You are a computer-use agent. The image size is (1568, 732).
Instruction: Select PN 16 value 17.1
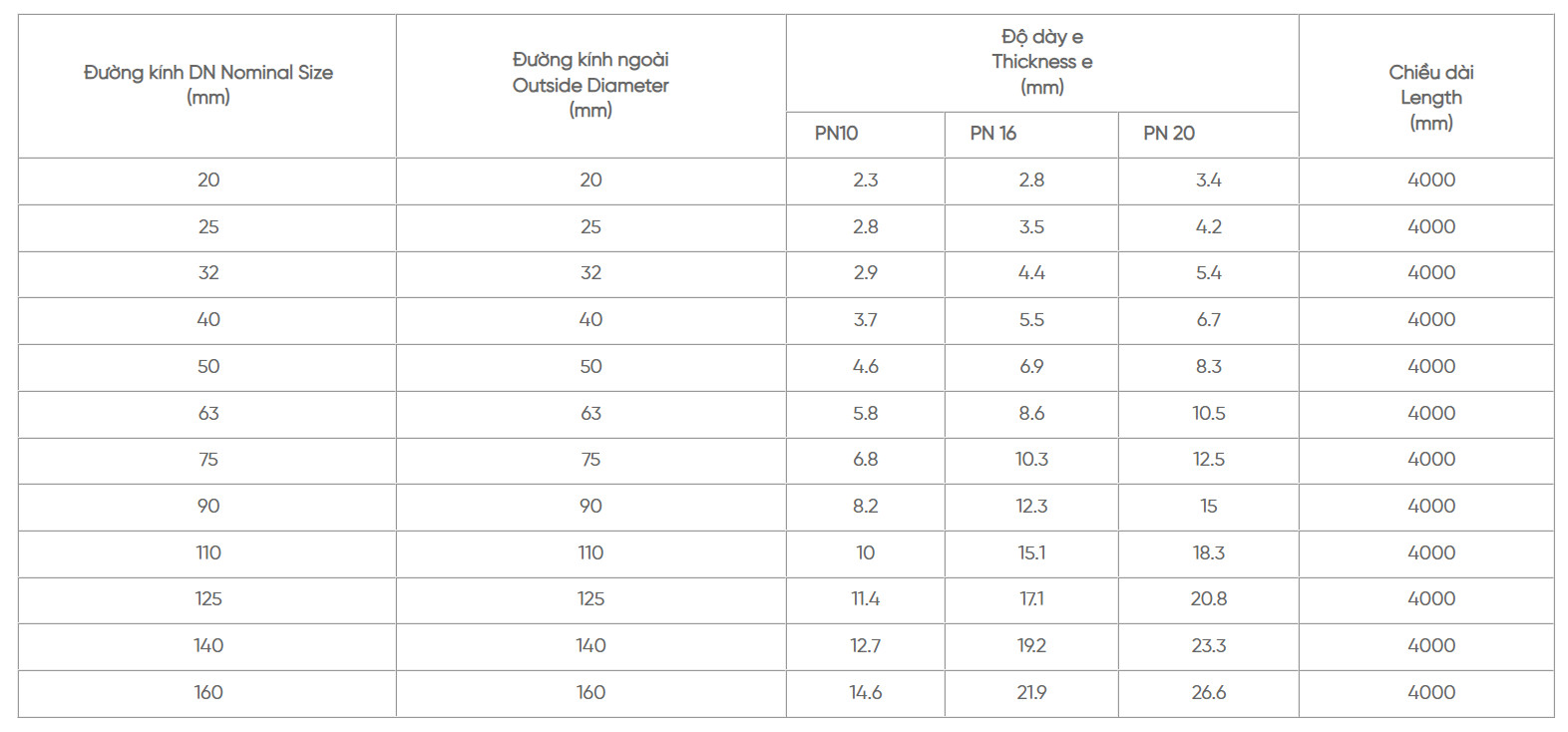[x=1031, y=599]
